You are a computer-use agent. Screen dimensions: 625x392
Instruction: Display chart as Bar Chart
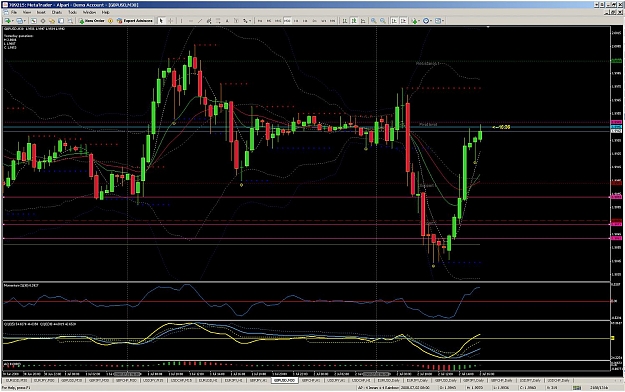tap(345, 21)
